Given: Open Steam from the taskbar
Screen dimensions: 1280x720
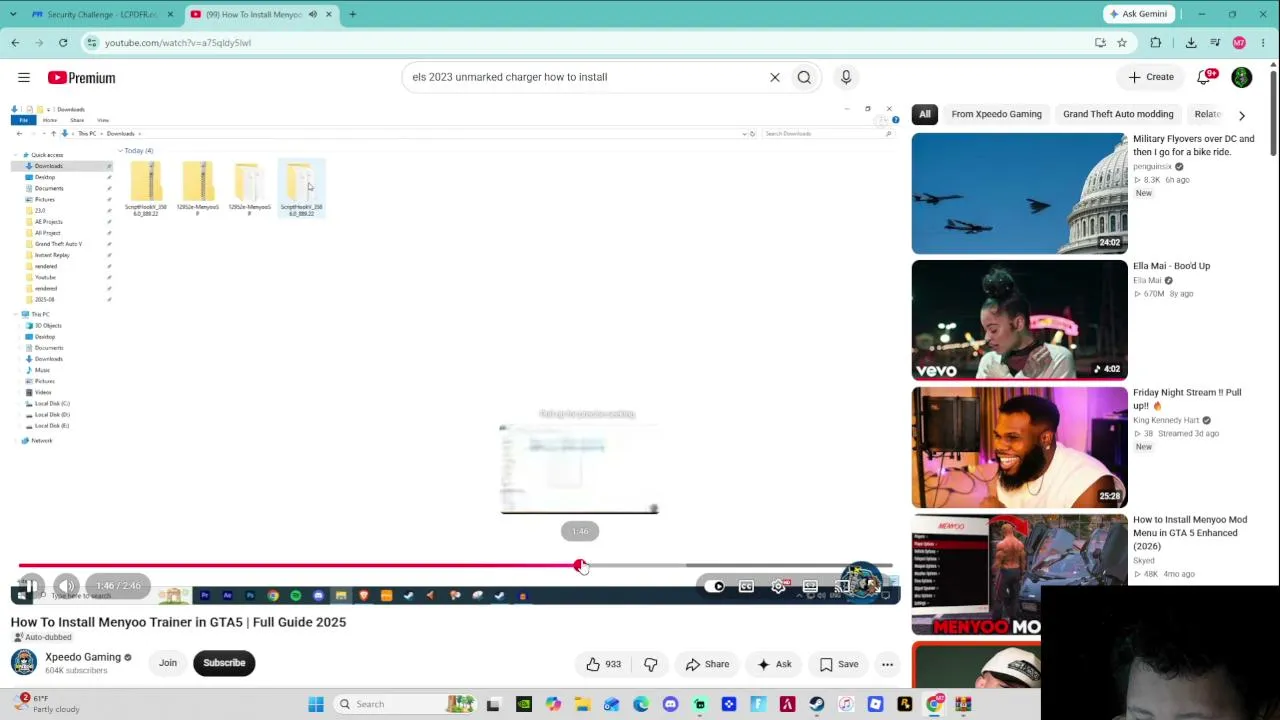Looking at the screenshot, I should (x=817, y=704).
